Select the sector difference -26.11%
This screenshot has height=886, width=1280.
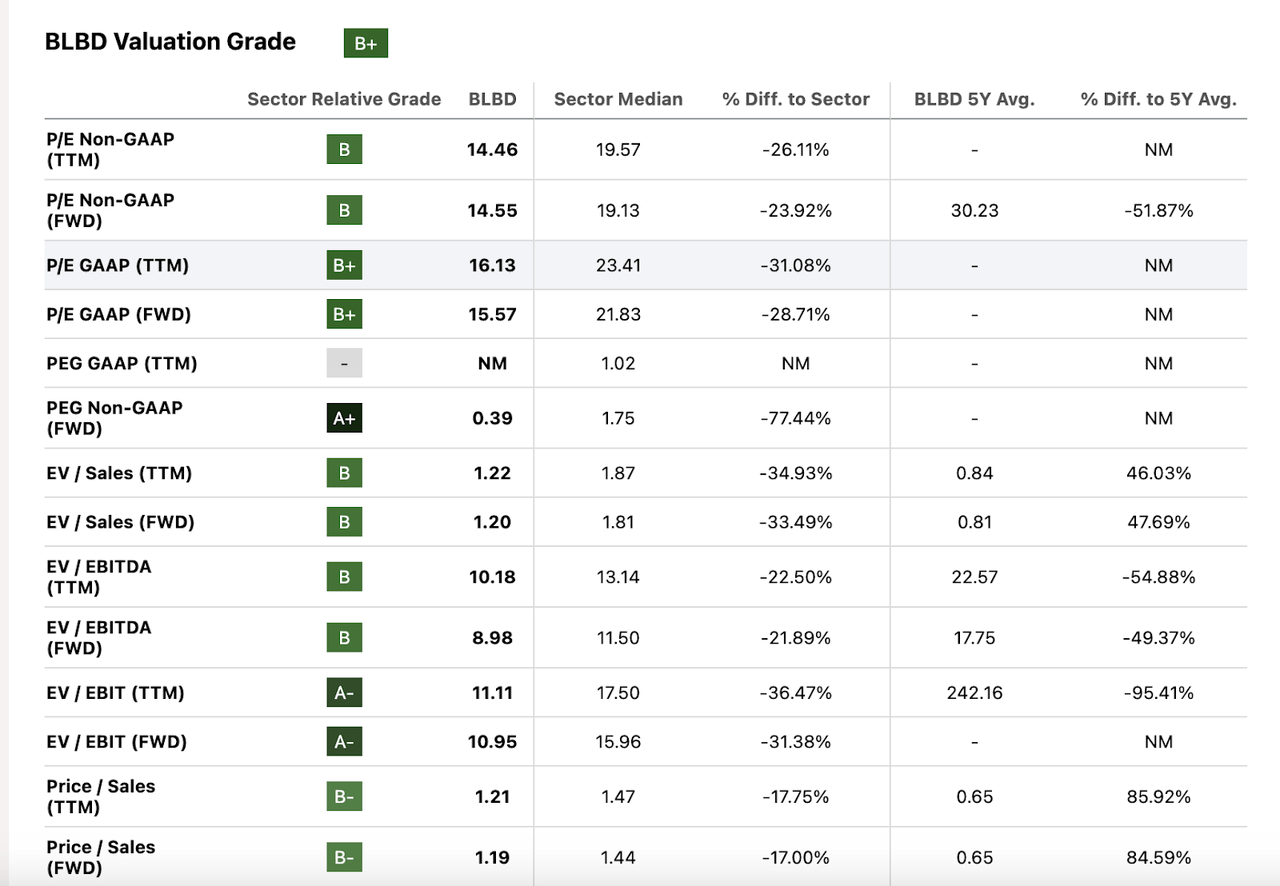[796, 150]
